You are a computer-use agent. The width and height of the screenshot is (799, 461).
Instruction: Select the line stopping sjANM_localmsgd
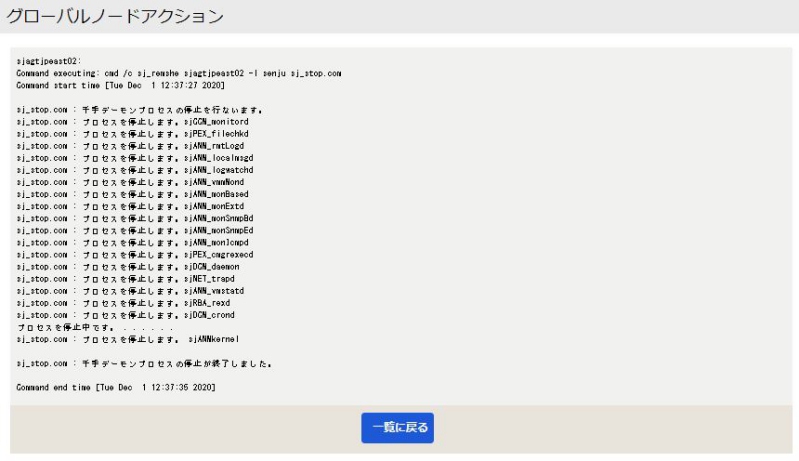coord(135,158)
